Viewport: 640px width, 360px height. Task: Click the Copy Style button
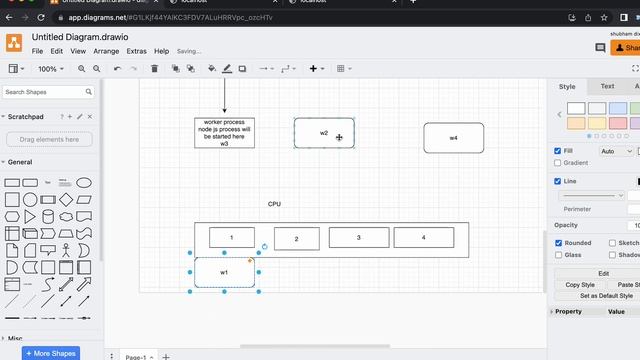point(580,284)
